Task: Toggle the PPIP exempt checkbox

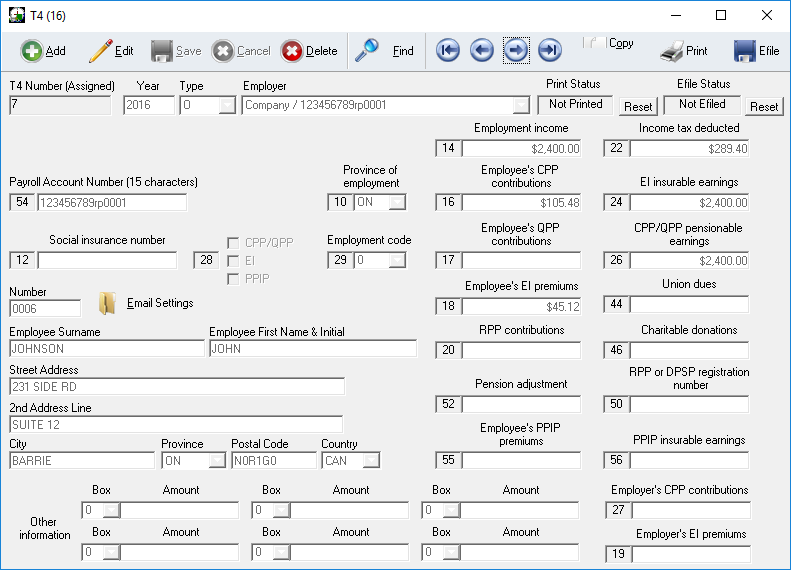Action: [x=233, y=278]
